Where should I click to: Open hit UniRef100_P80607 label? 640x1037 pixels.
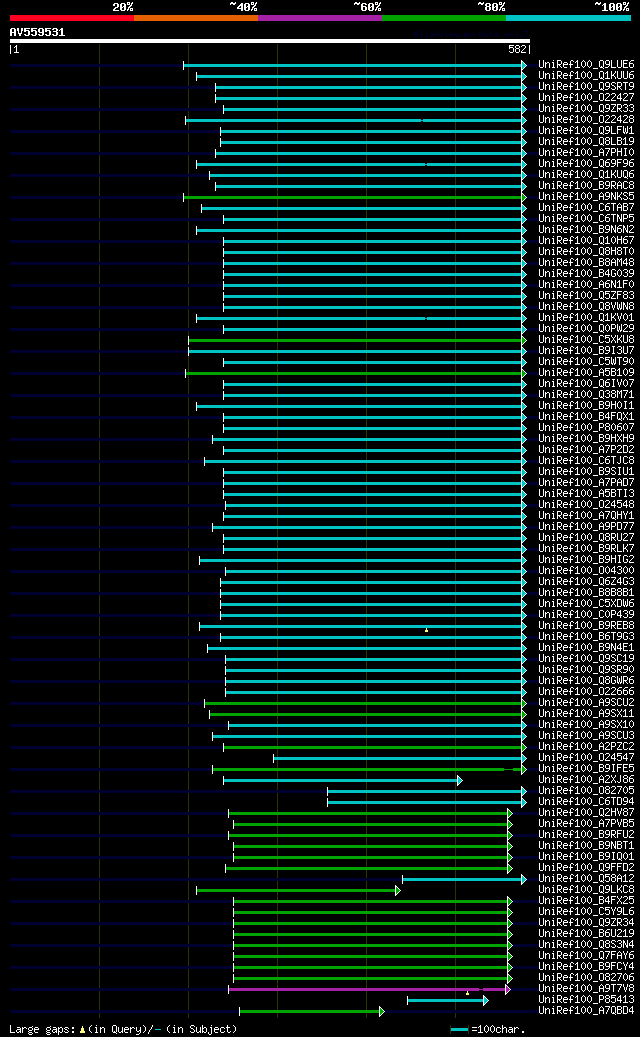point(586,427)
